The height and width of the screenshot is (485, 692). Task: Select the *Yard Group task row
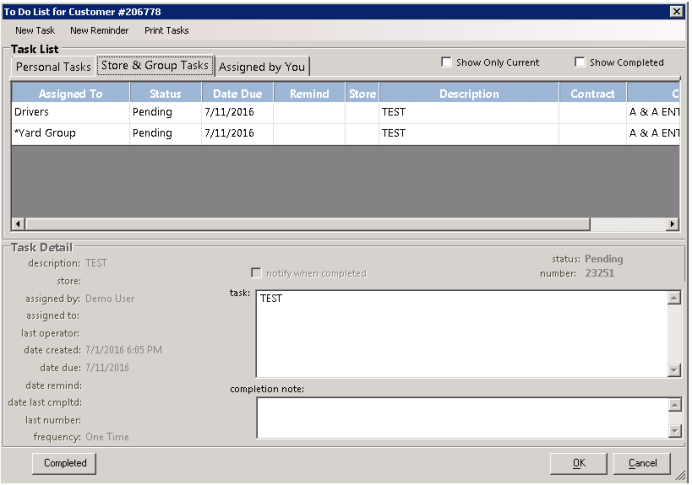click(70, 133)
